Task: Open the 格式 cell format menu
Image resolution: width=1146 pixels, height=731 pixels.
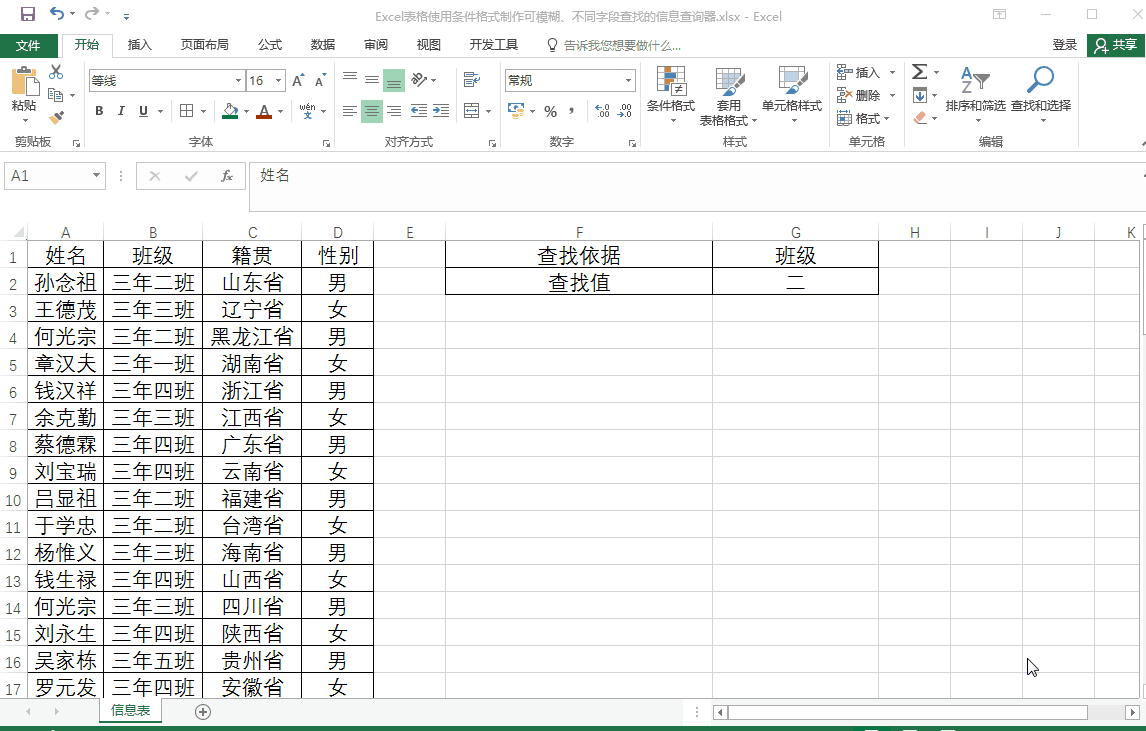Action: [x=862, y=118]
